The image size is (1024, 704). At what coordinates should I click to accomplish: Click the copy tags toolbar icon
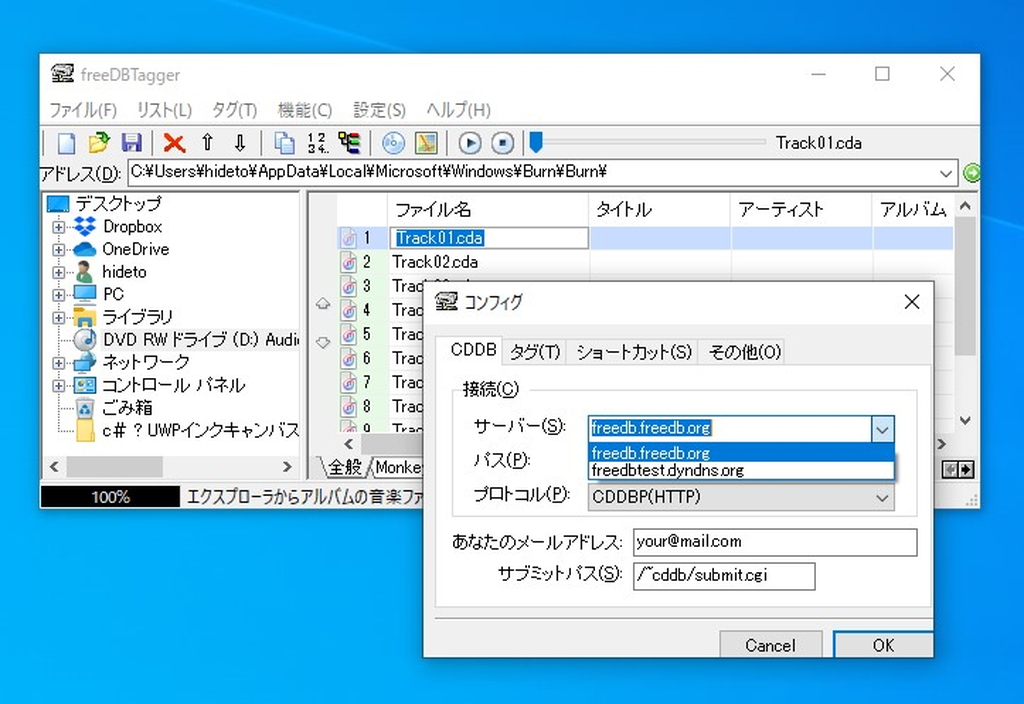coord(283,143)
